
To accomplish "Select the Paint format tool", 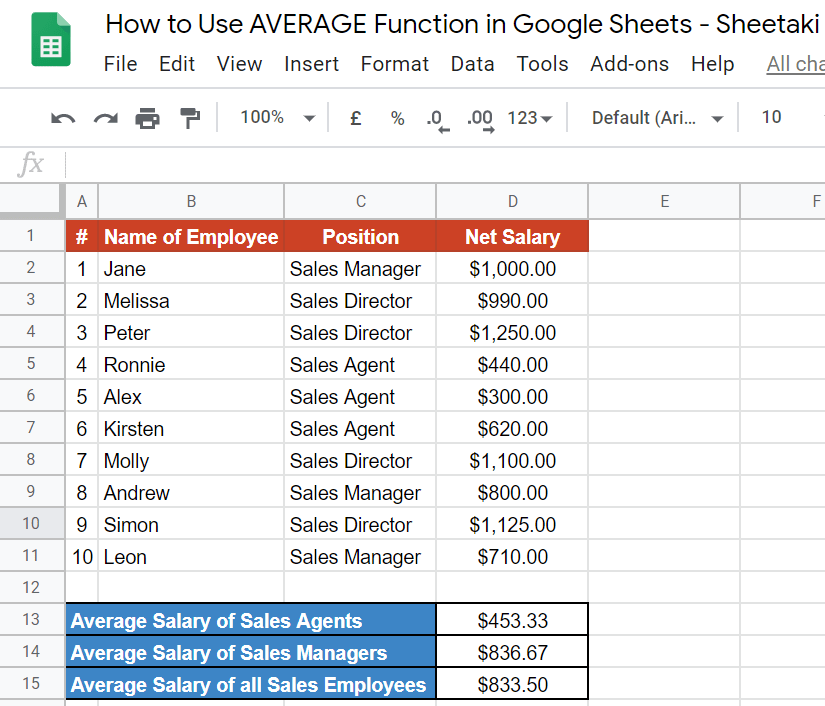I will [190, 117].
